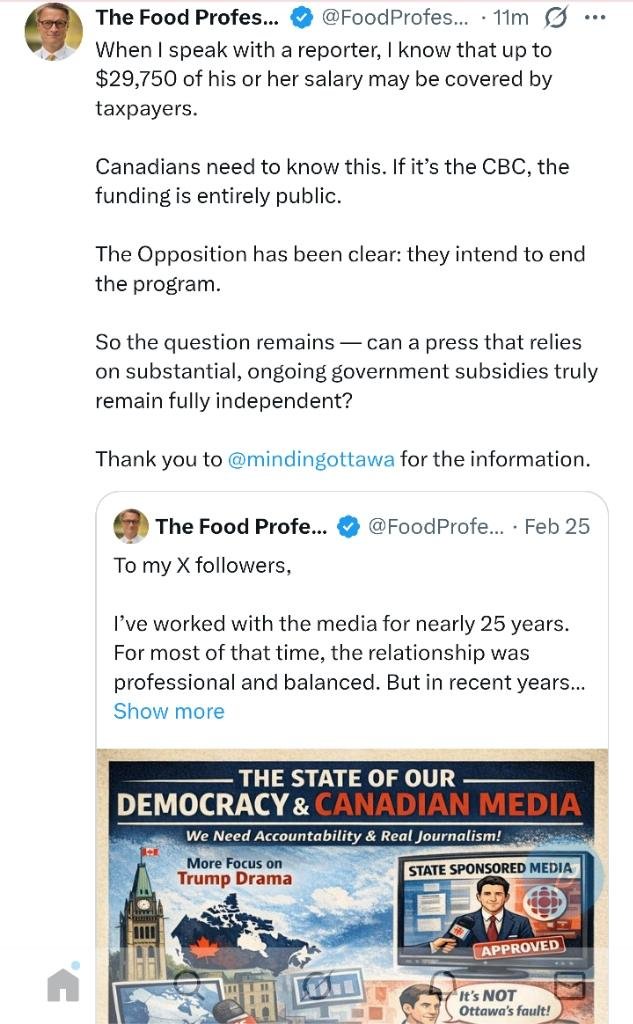
Task: Open the author's profile picture at top
Action: (x=53, y=32)
